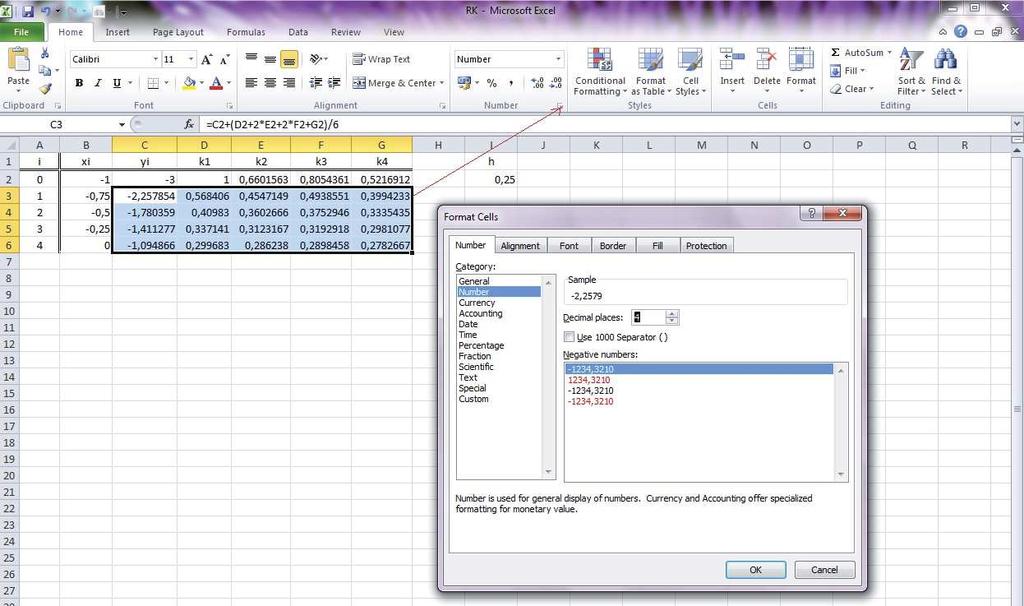This screenshot has width=1024, height=606.
Task: Toggle Italic formatting
Action: click(x=97, y=83)
